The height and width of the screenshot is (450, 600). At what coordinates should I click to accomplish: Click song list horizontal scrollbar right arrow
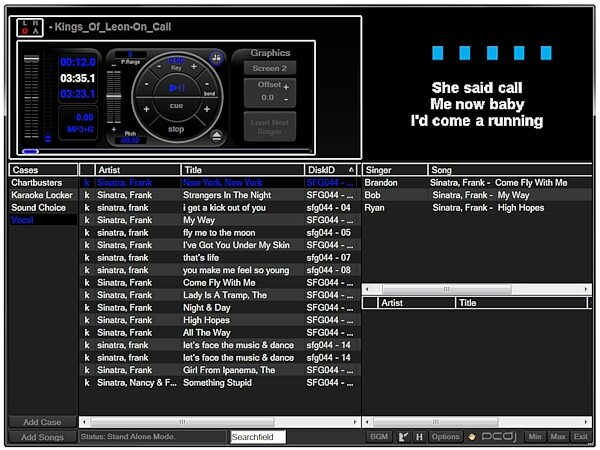(355, 422)
